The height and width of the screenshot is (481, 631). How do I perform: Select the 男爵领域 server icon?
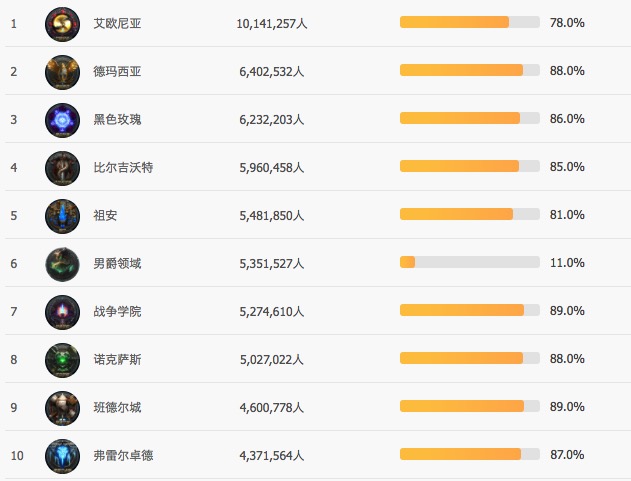click(62, 263)
